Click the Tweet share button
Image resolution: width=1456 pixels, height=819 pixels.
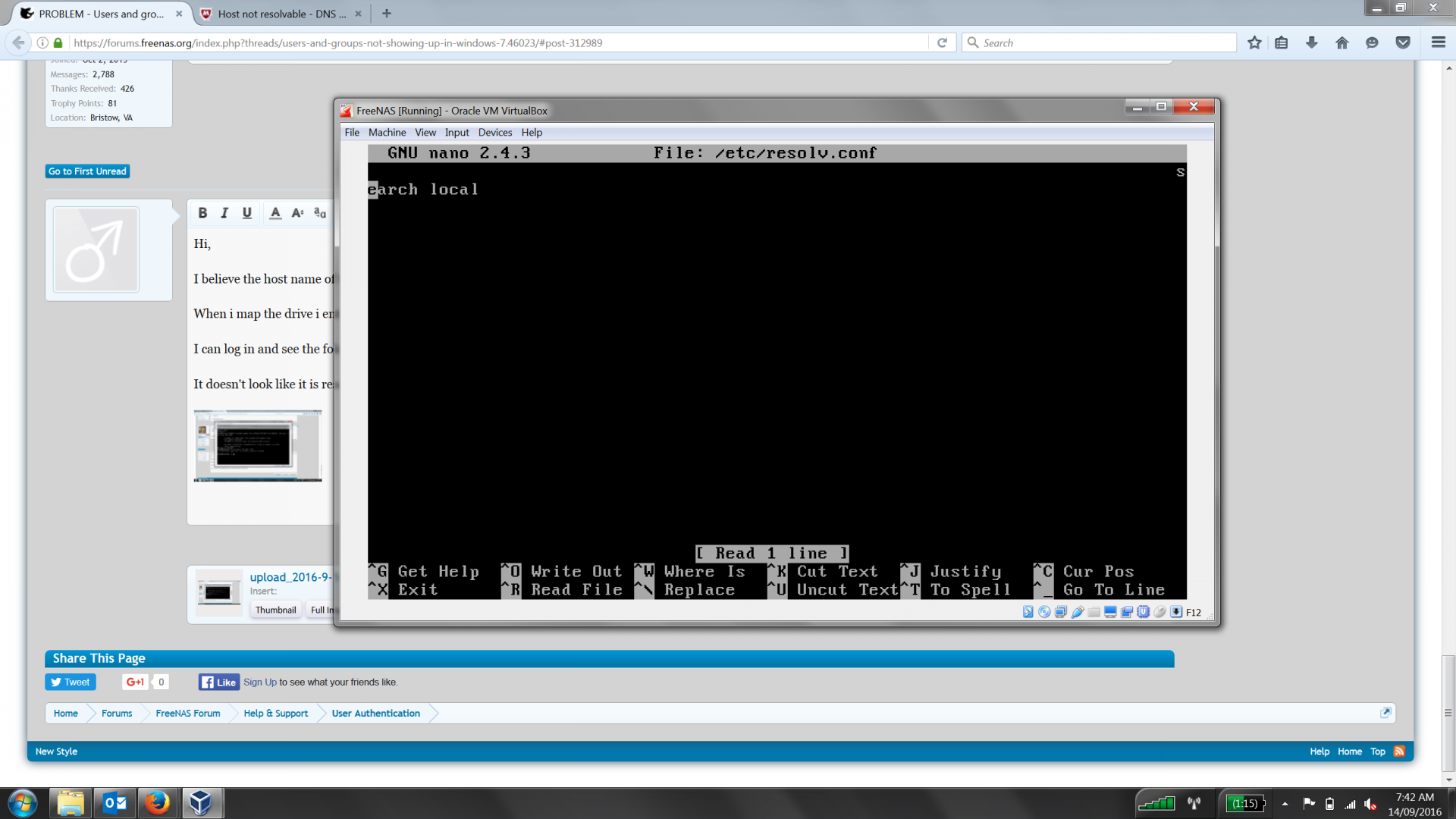coord(71,682)
